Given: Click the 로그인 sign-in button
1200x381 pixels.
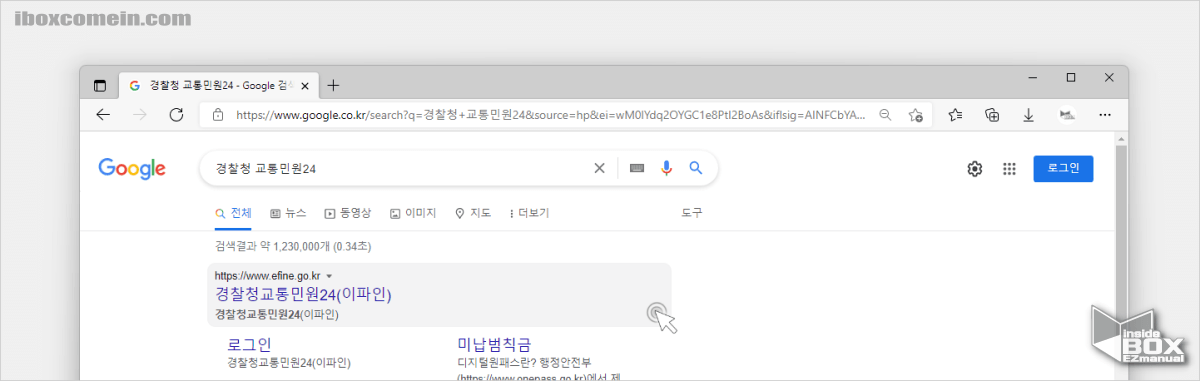Looking at the screenshot, I should click(x=1063, y=169).
